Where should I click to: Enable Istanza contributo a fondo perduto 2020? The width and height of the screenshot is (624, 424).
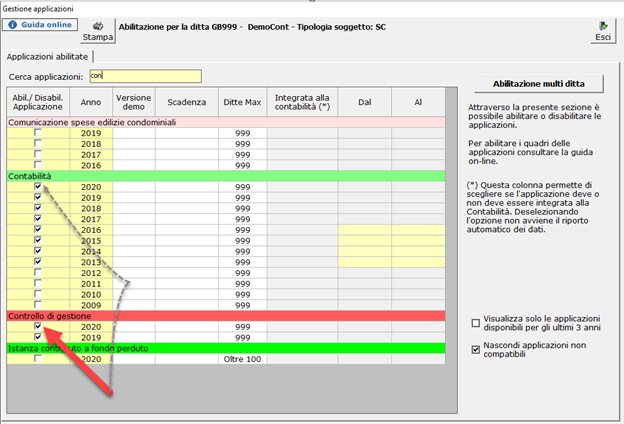click(38, 359)
